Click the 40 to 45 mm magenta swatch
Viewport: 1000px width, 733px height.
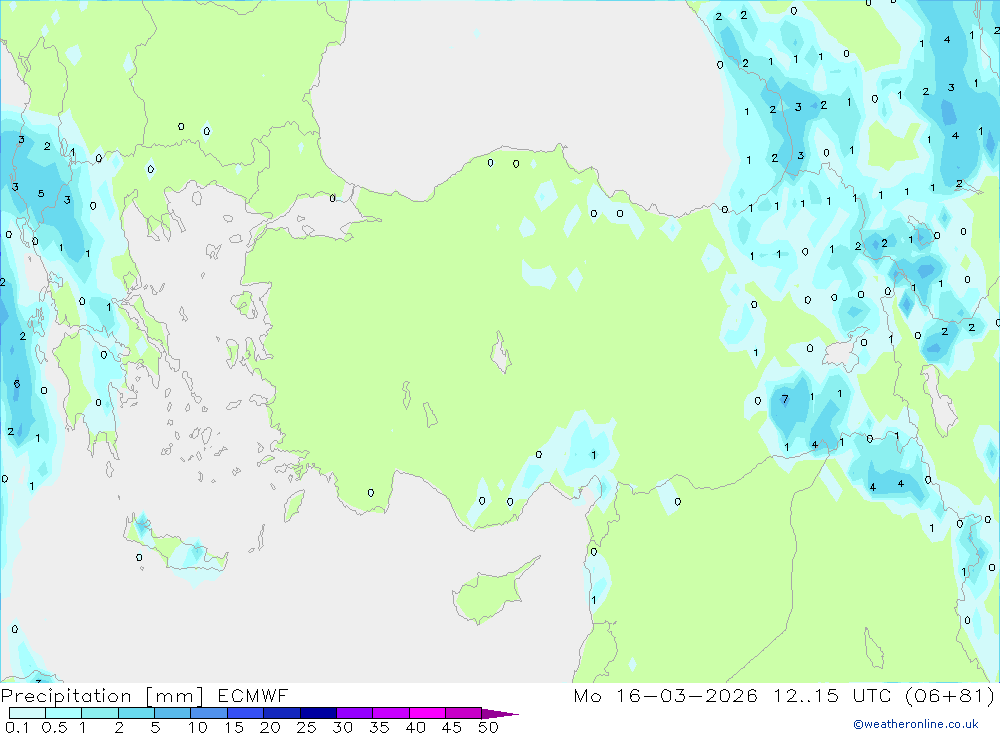427,713
